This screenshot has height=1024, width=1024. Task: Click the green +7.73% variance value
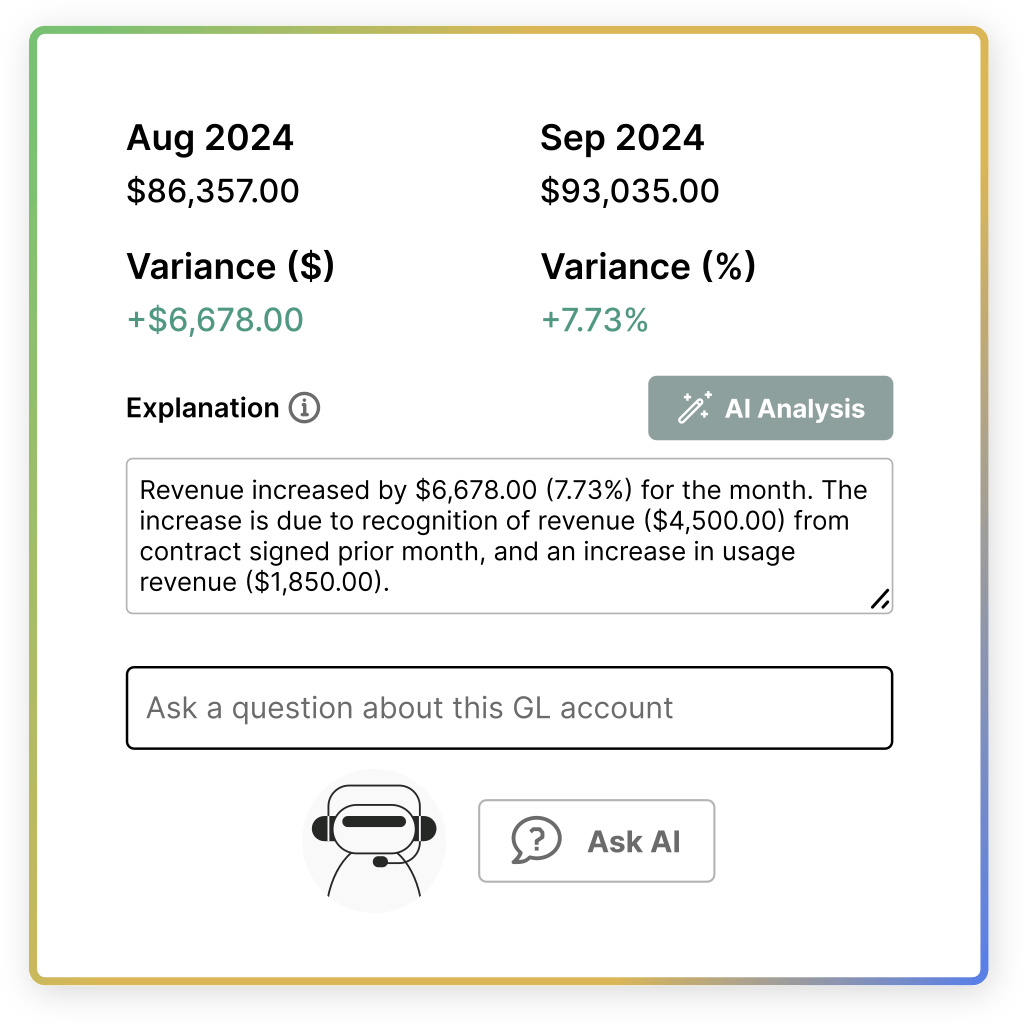595,320
